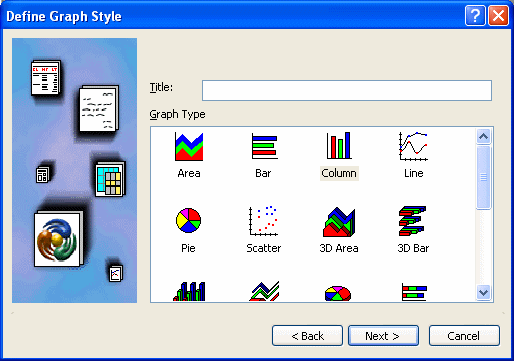Pick the 3D Area graph icon
This screenshot has height=361, width=514.
tap(339, 221)
